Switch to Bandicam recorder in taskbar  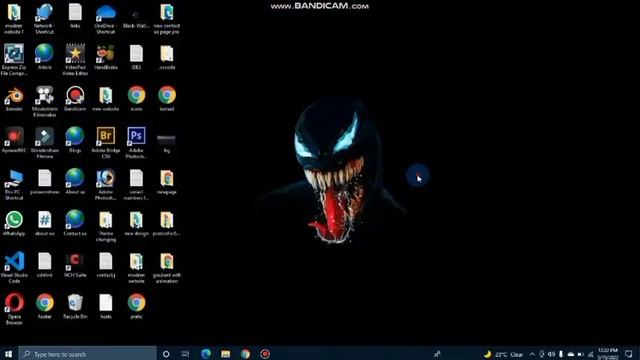265,354
